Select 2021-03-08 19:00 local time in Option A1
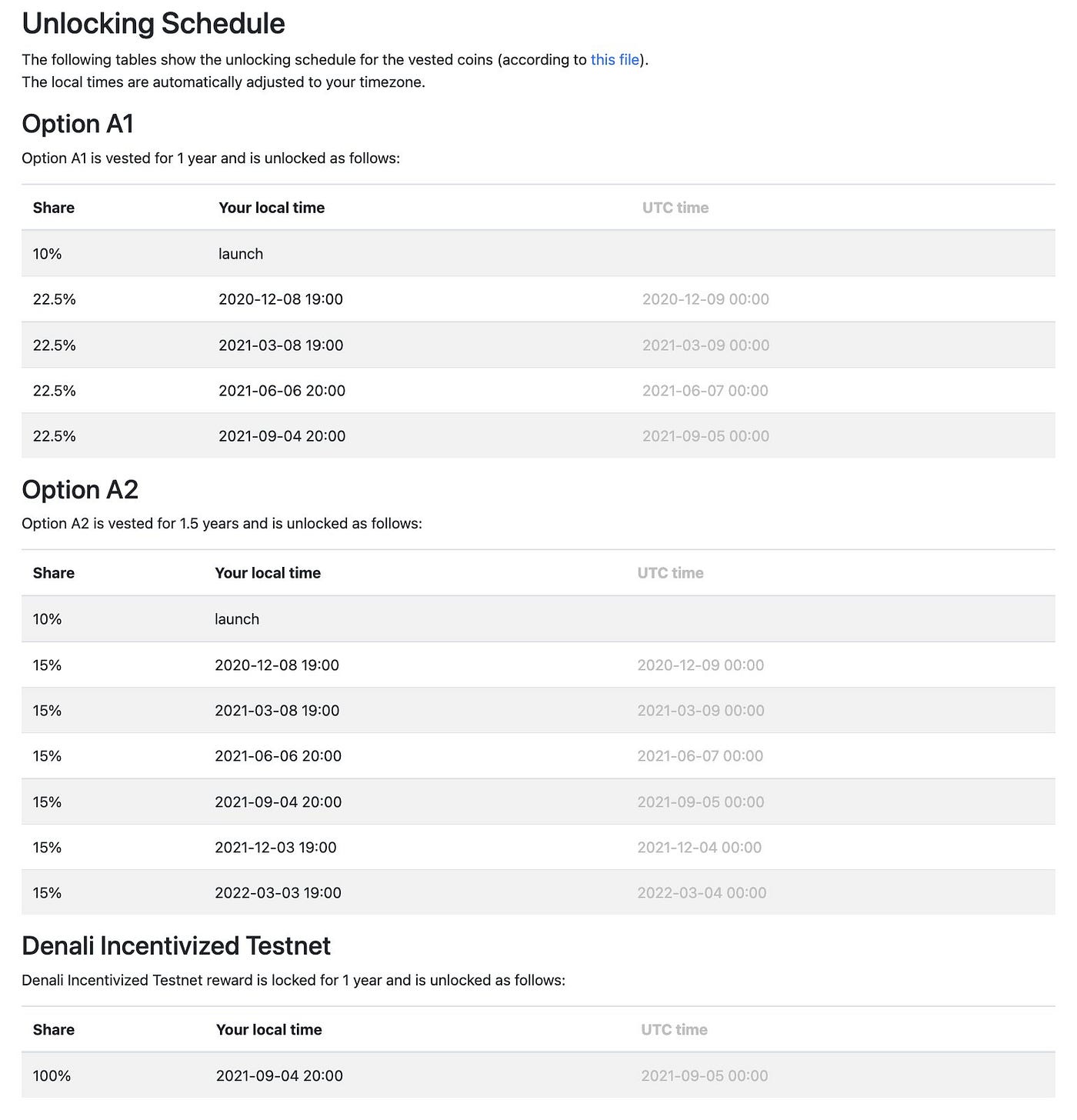The width and height of the screenshot is (1077, 1120). [281, 345]
